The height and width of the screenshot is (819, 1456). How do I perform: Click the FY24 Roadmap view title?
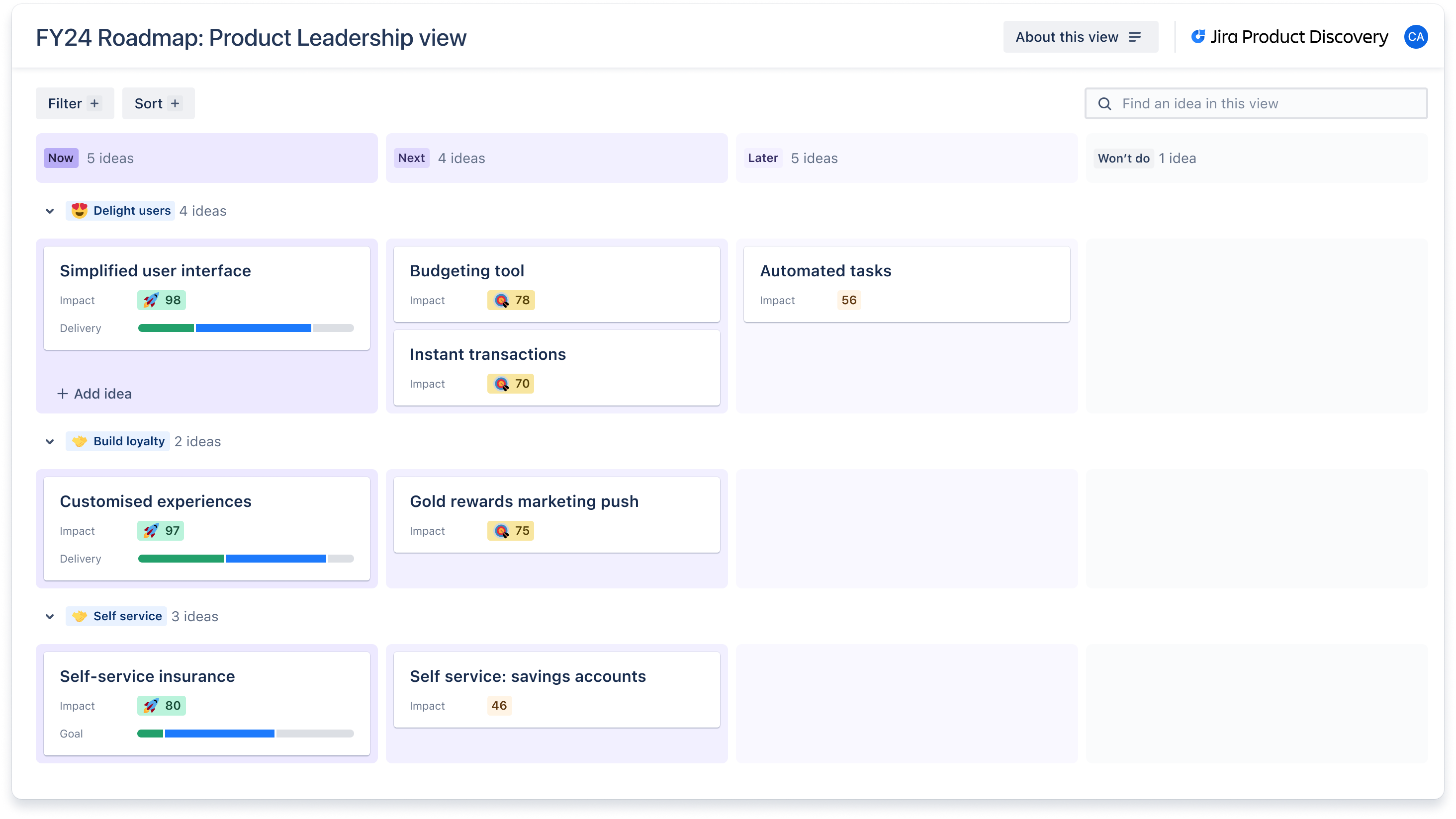click(x=251, y=38)
